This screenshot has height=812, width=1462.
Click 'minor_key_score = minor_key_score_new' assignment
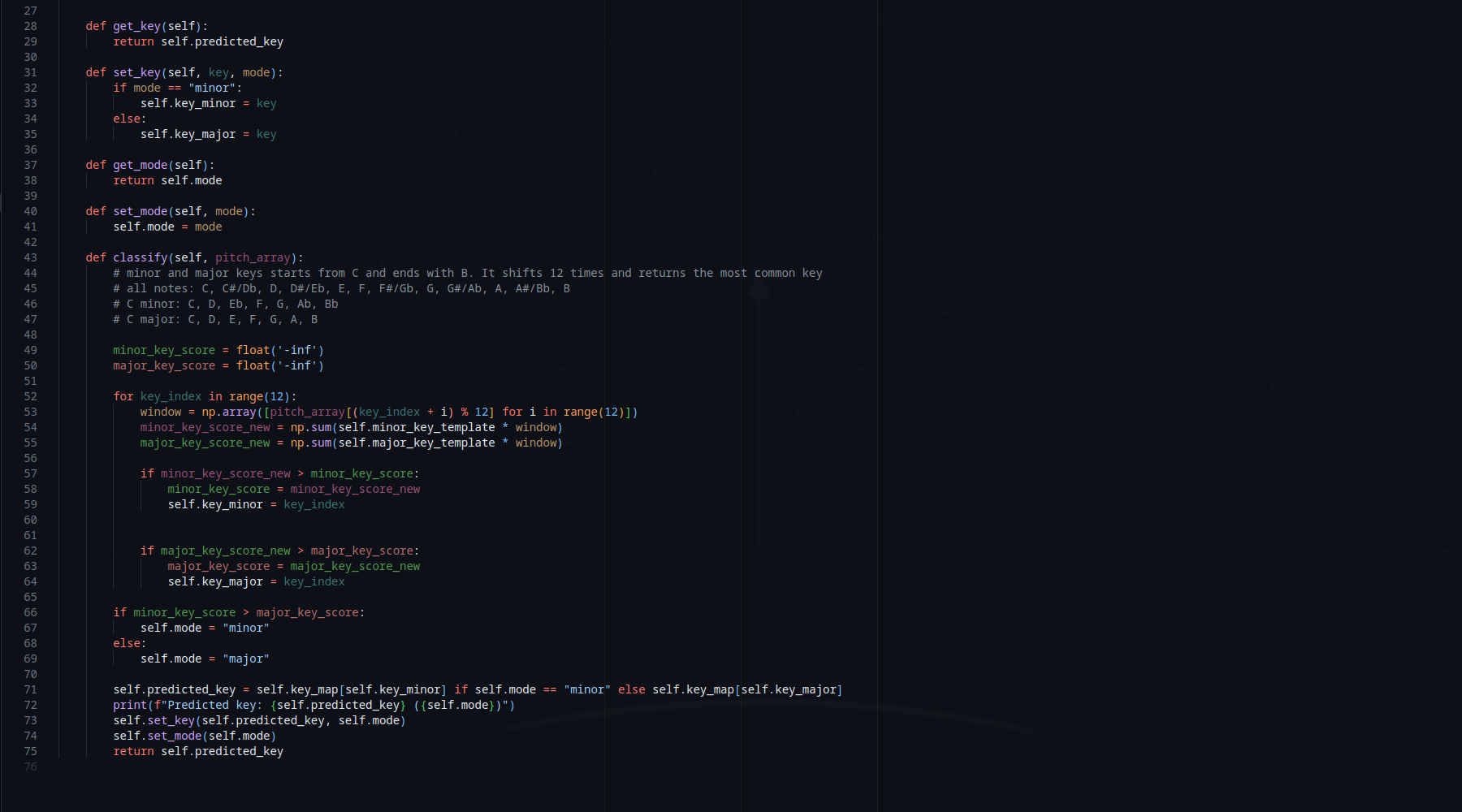pos(294,489)
